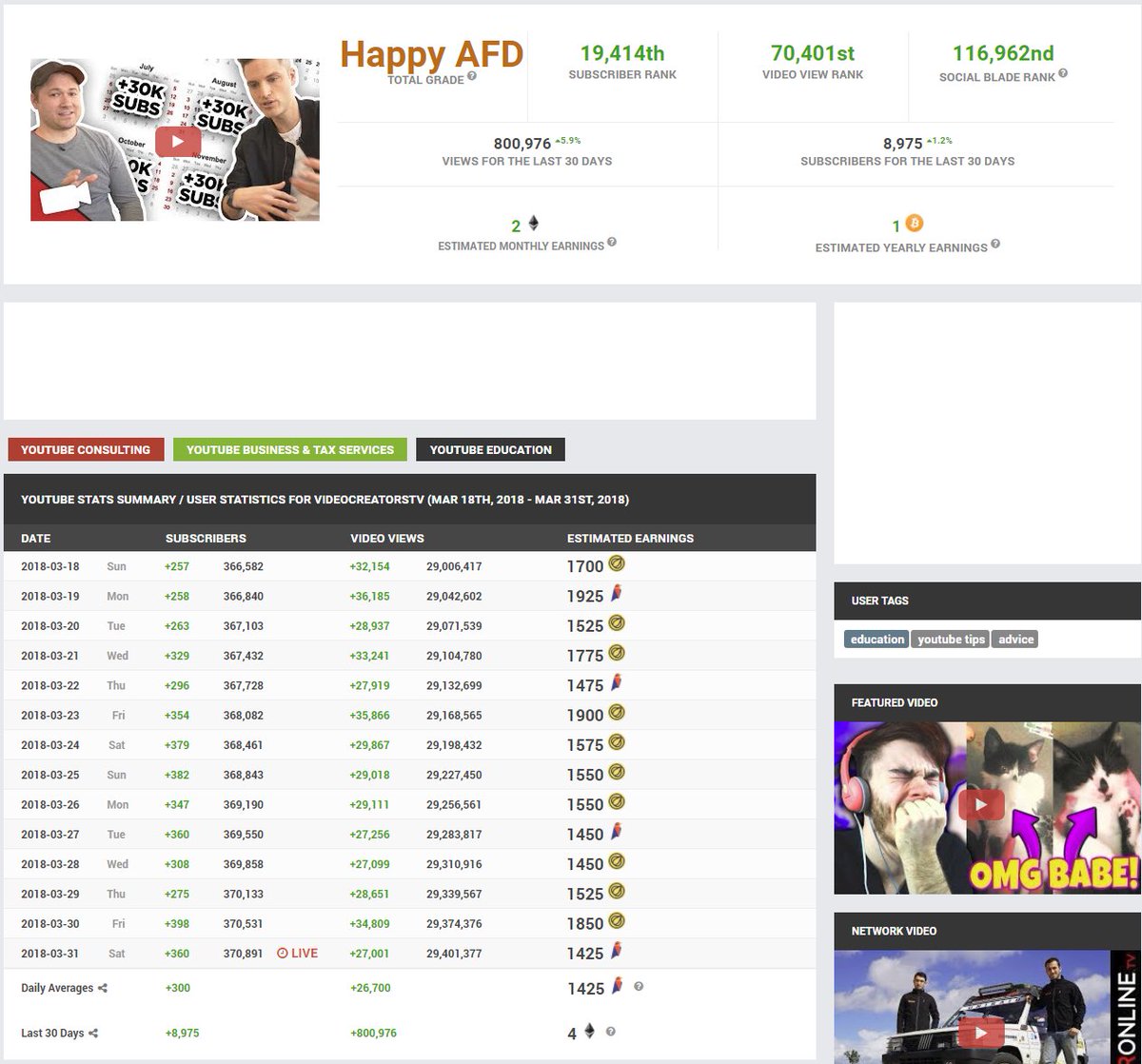This screenshot has height=1064, width=1142.
Task: Click the help icon beside Social Blade Rank
Action: [1062, 73]
